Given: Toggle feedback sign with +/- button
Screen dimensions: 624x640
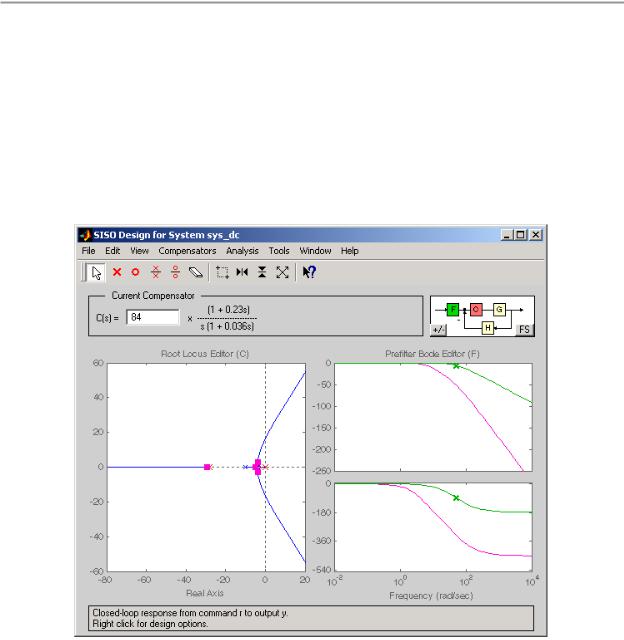Looking at the screenshot, I should (x=439, y=330).
